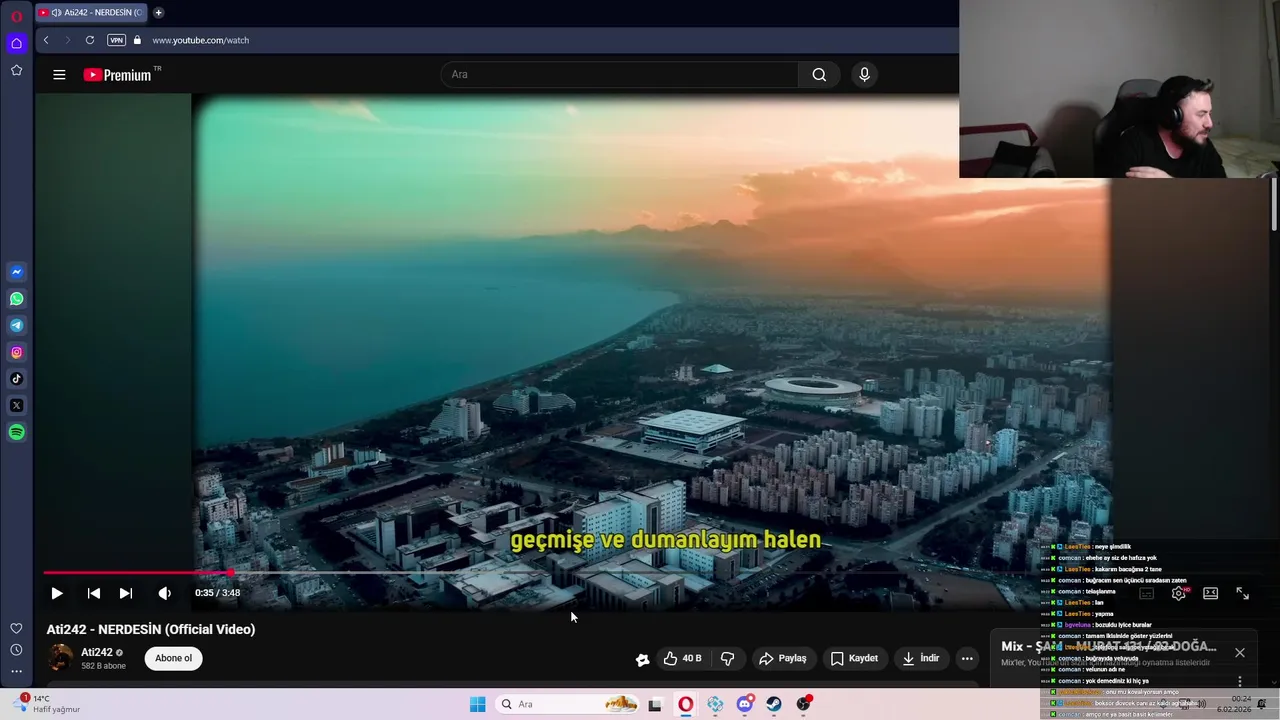
Task: Start voice search microphone
Action: click(865, 74)
